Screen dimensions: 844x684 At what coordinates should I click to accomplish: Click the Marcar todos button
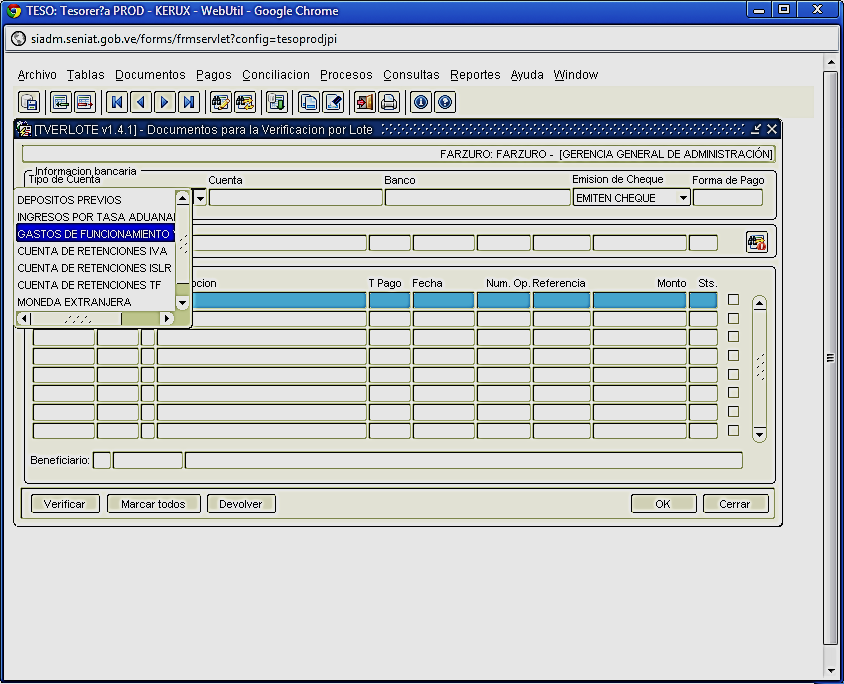point(153,504)
